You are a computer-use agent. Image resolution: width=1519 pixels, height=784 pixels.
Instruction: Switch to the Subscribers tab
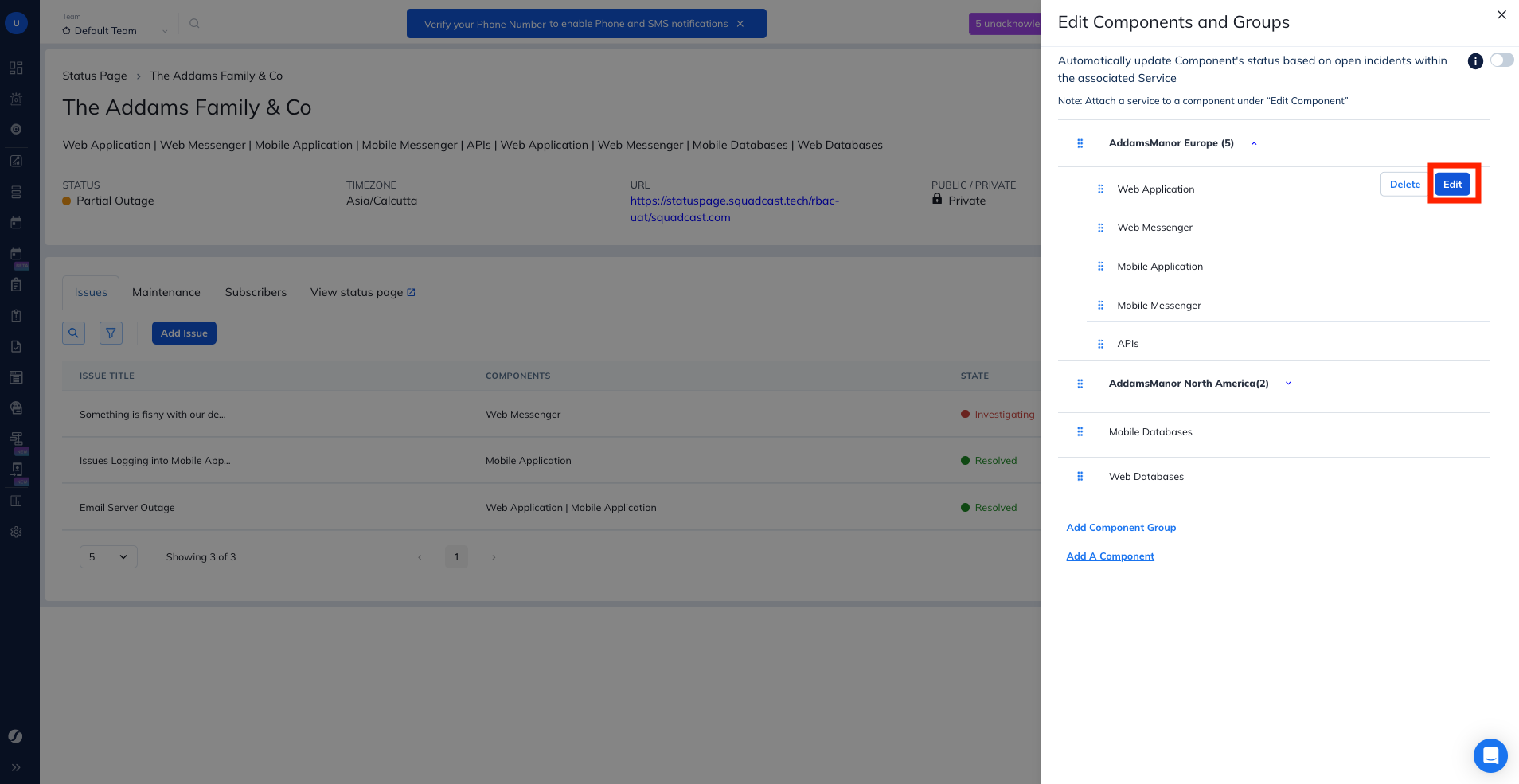point(256,292)
